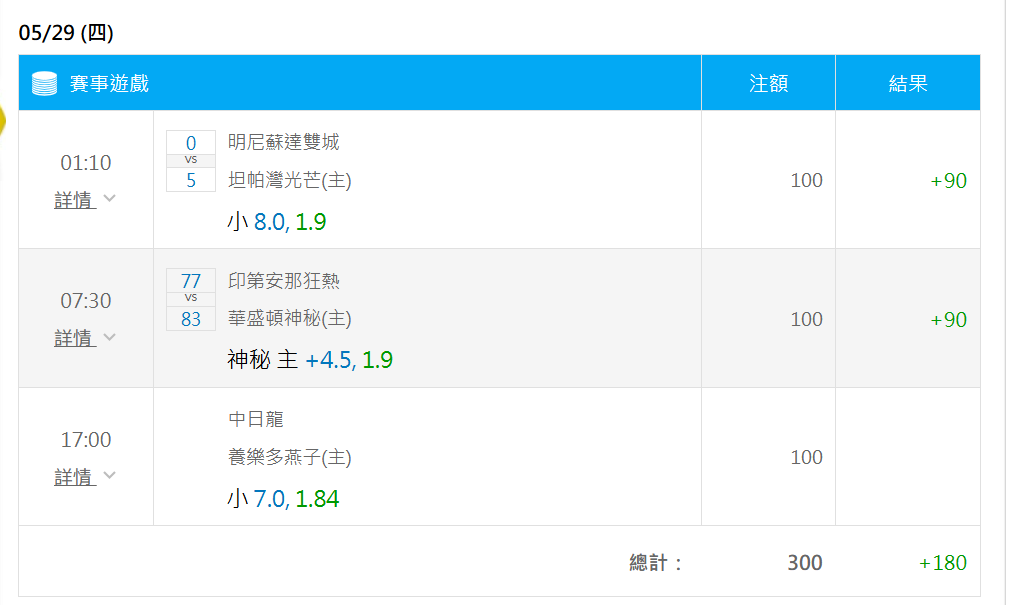This screenshot has height=605, width=1016.
Task: Click stake 100 in 印第安那狂熱 row
Action: coord(806,319)
